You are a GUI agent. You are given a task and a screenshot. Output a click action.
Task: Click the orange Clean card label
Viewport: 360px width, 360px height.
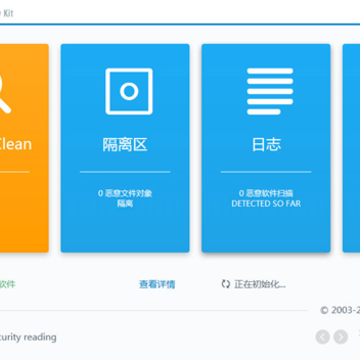(15, 144)
